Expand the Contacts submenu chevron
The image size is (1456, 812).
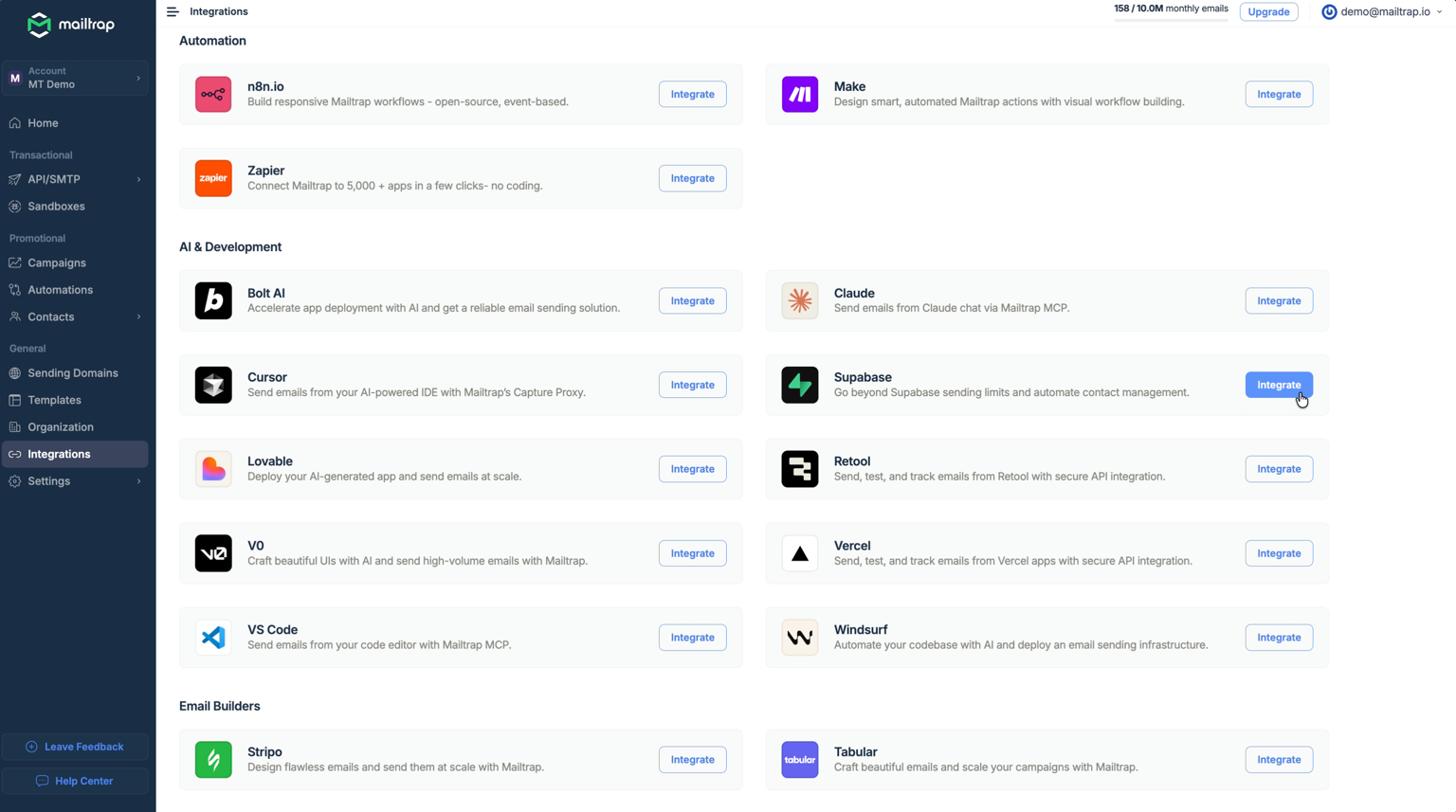coord(138,317)
